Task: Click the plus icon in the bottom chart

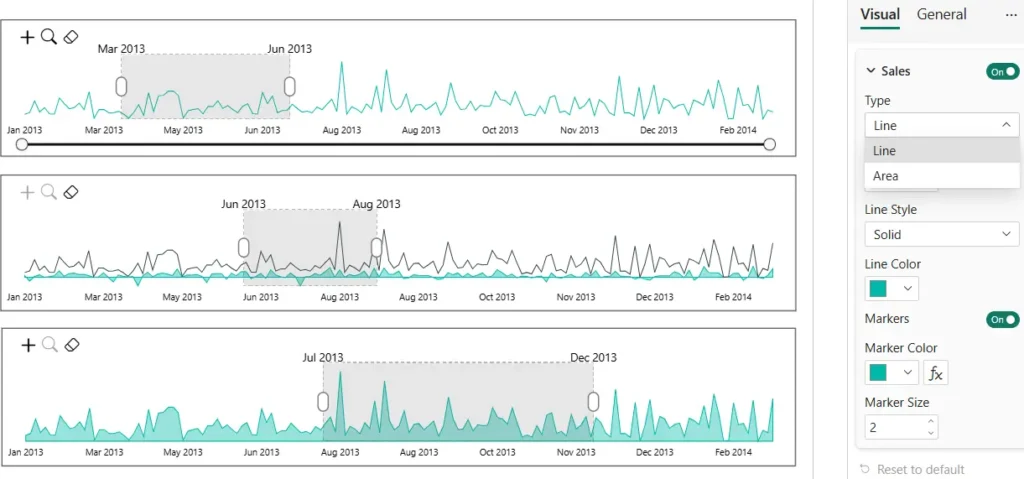Action: click(x=28, y=345)
